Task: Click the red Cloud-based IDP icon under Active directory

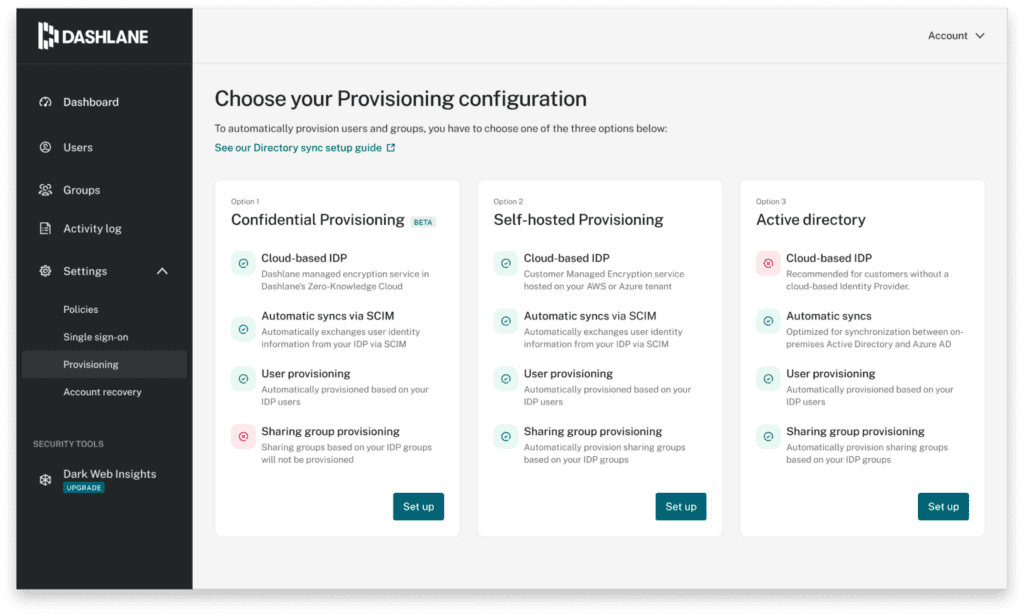Action: pos(766,263)
